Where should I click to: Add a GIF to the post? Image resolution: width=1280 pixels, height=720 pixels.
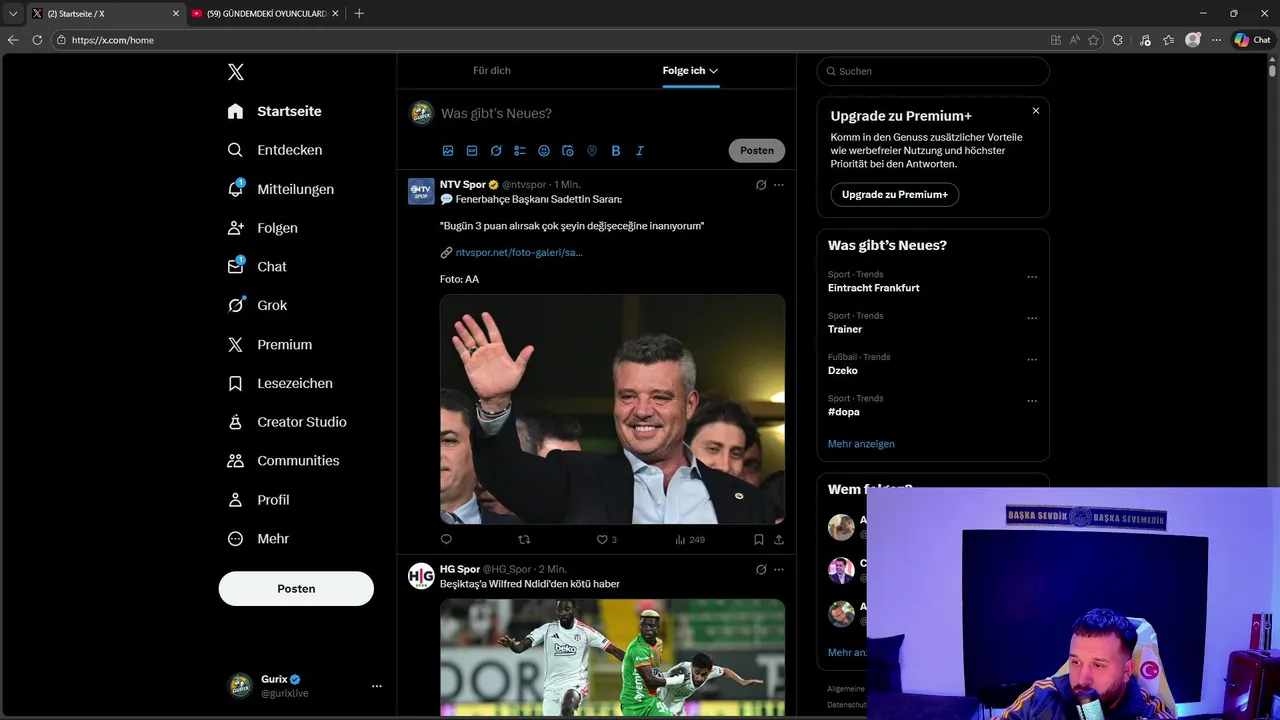[472, 151]
